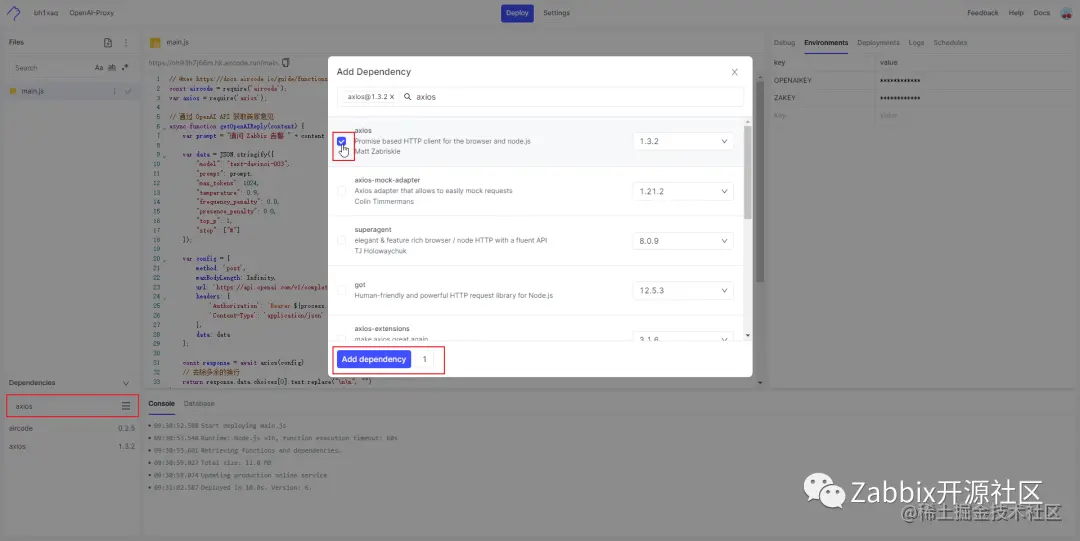Focus the Files search field
The height and width of the screenshot is (541, 1080).
click(x=52, y=68)
